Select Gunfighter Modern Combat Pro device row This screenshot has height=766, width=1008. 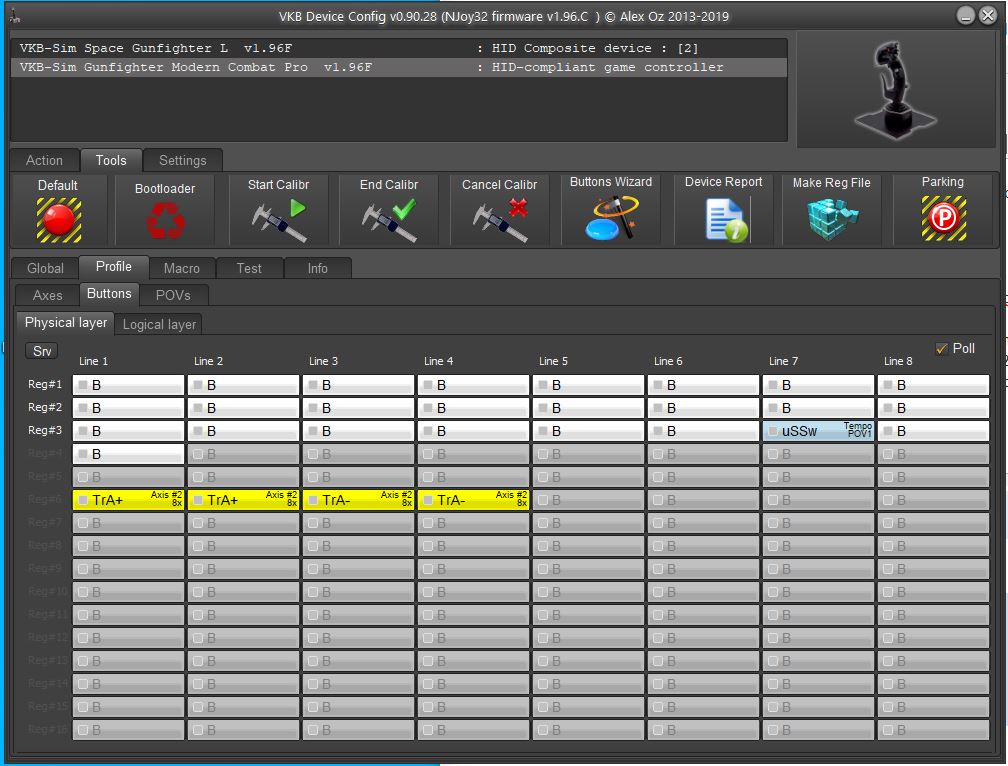point(399,67)
